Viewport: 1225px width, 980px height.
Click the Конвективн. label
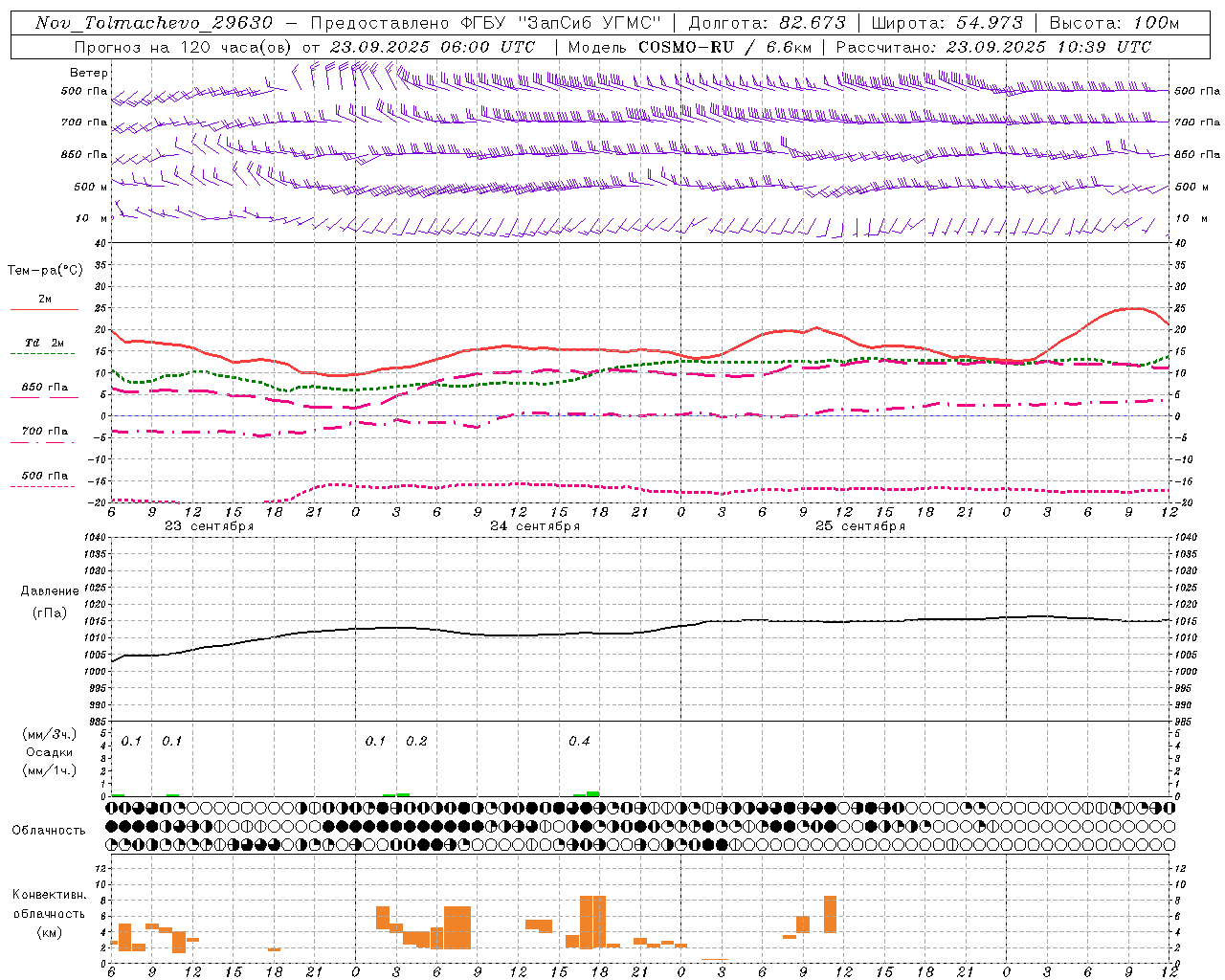50,895
